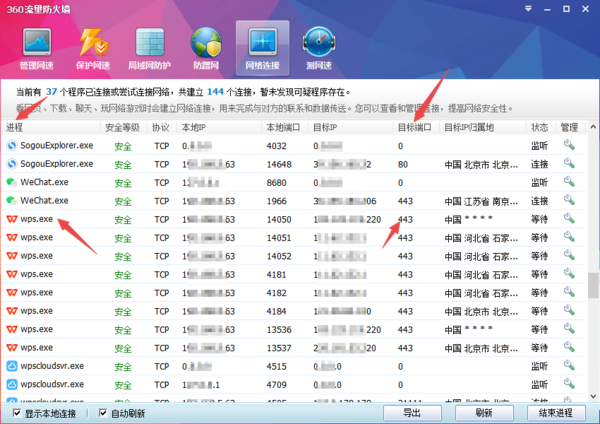Screen dimensions: 600x424
Task: Manage wpscloudsvr.exe port 4709 connection
Action: pos(569,383)
